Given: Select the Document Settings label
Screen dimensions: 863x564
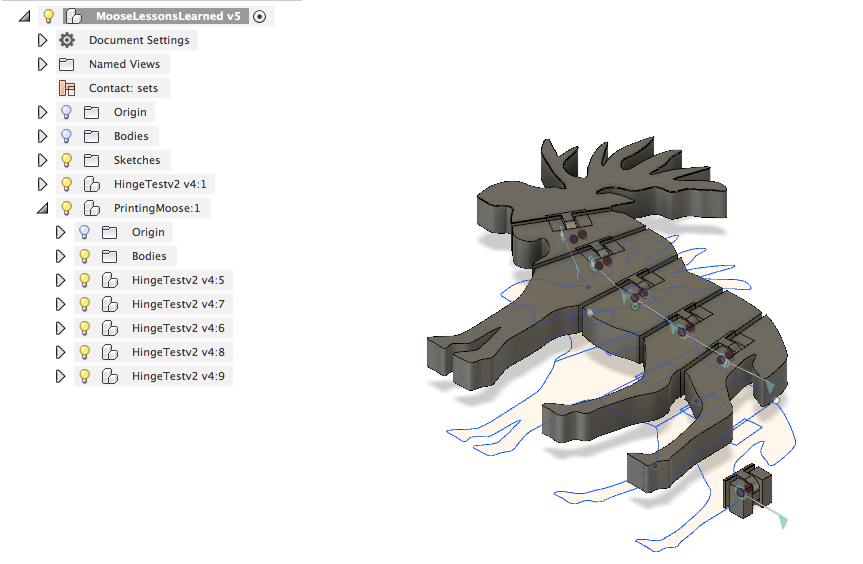Looking at the screenshot, I should [x=139, y=40].
